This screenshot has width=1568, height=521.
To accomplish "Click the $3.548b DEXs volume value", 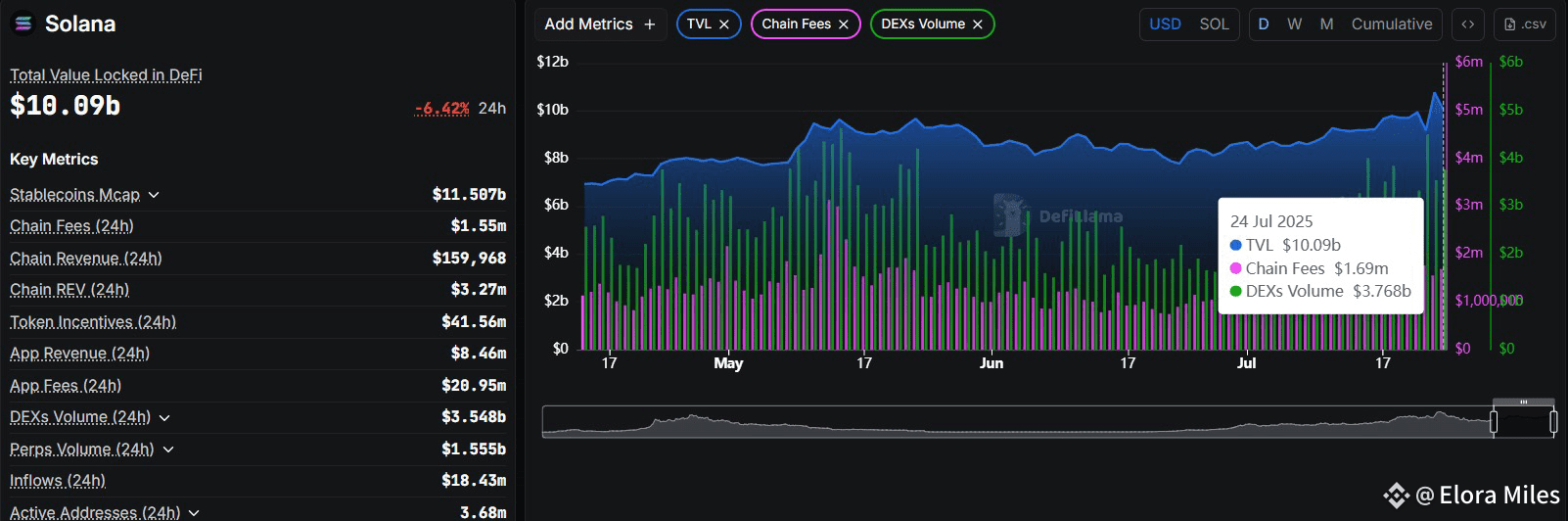I will pos(473,417).
